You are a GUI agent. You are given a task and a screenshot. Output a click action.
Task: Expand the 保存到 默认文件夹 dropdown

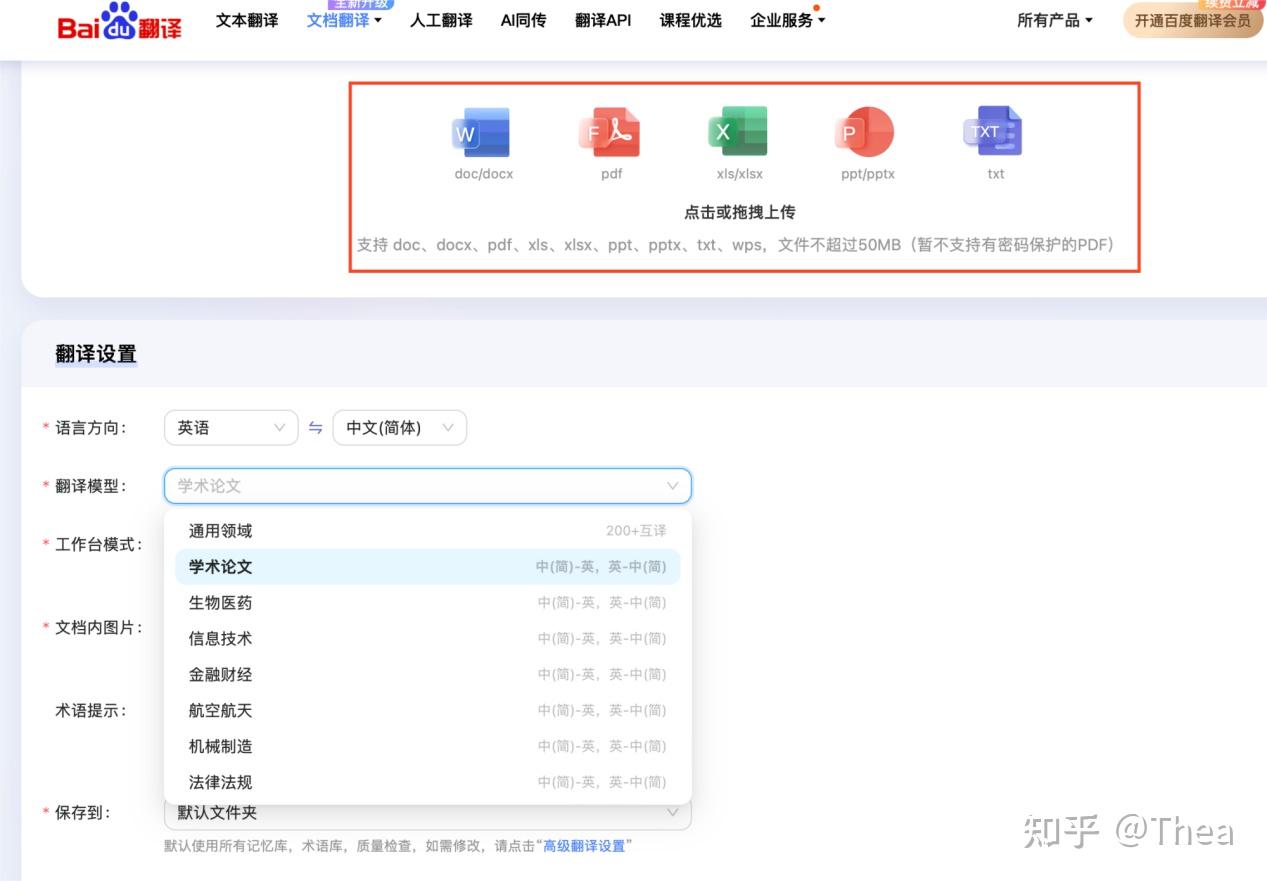point(672,812)
